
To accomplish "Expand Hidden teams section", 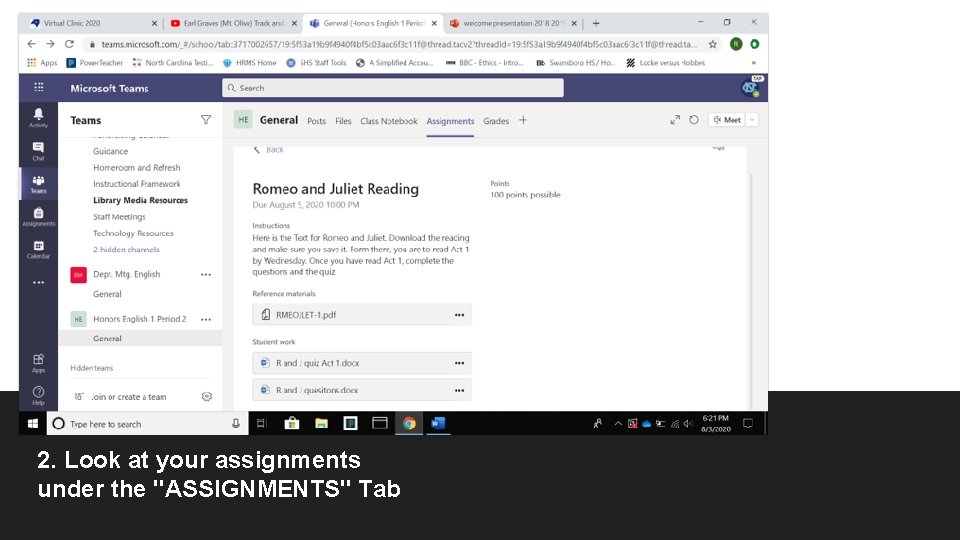I will (92, 368).
